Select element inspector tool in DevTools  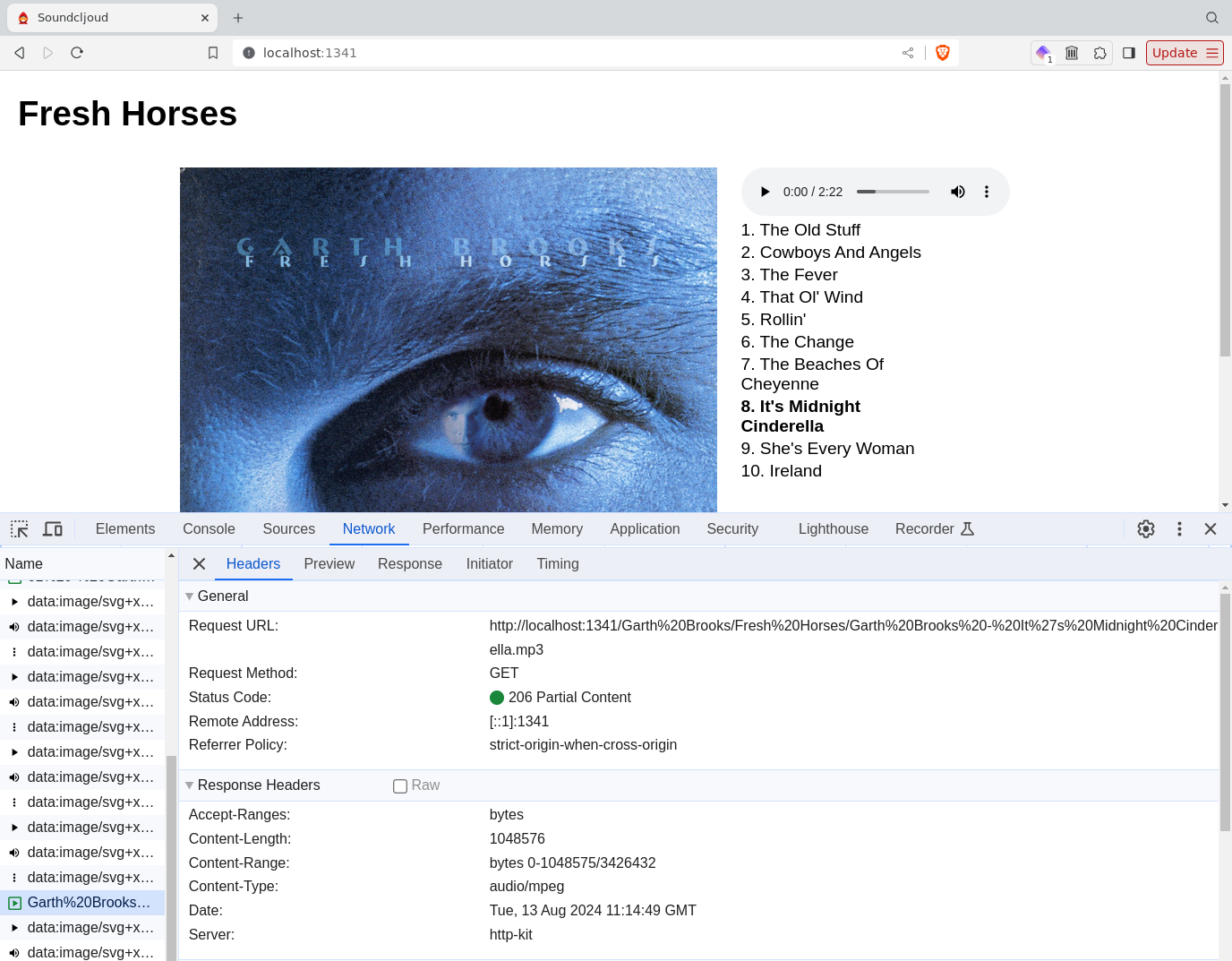20,529
